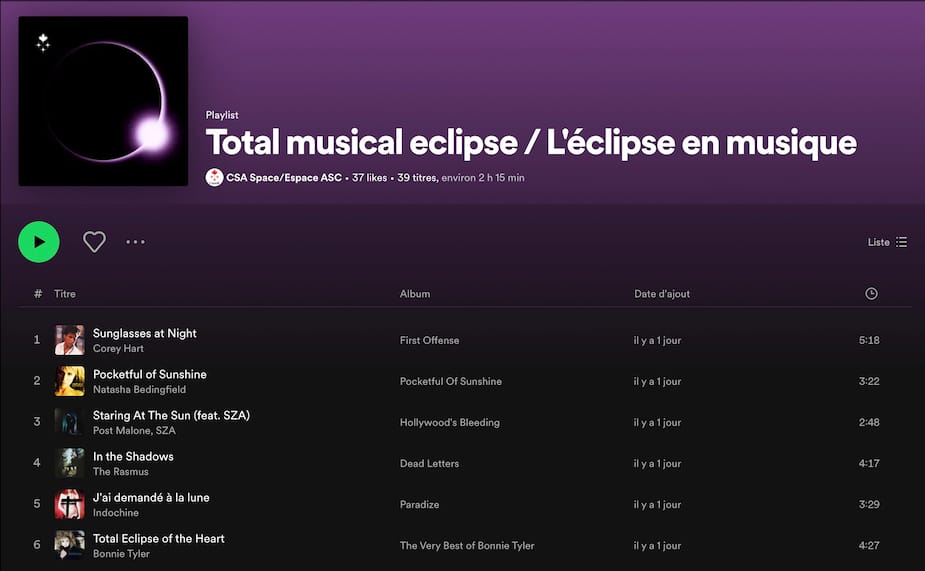Open the Hollywood's Bleeding album
The image size is (925, 571).
pyautogui.click(x=450, y=422)
